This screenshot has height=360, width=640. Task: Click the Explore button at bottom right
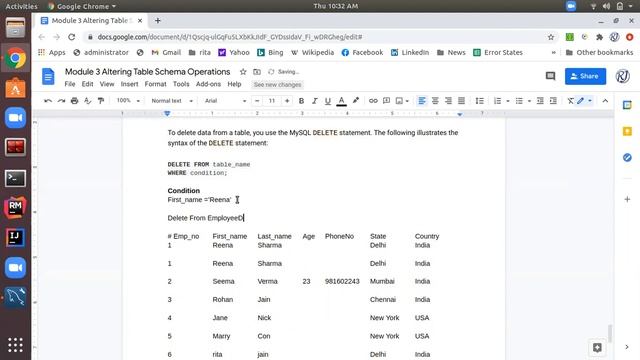pos(597,347)
